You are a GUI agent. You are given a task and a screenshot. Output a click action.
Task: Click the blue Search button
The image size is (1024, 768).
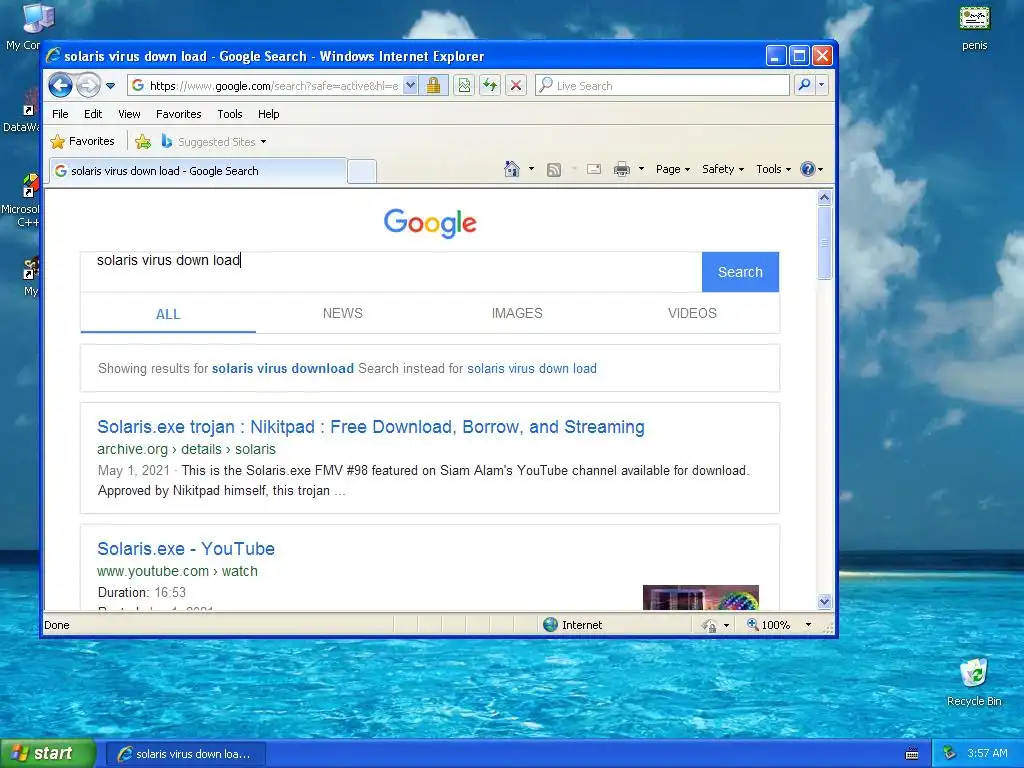coord(740,272)
